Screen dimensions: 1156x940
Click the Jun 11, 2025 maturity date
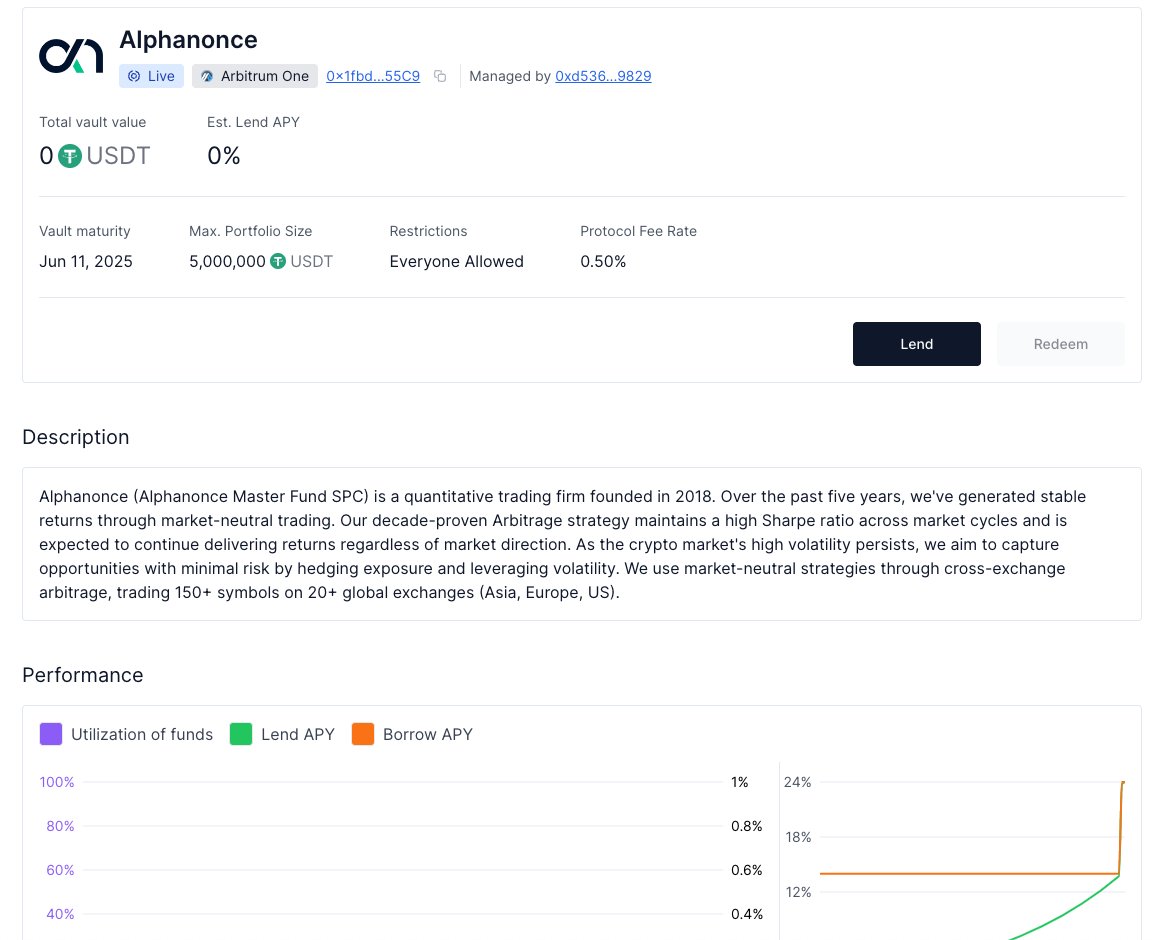86,262
